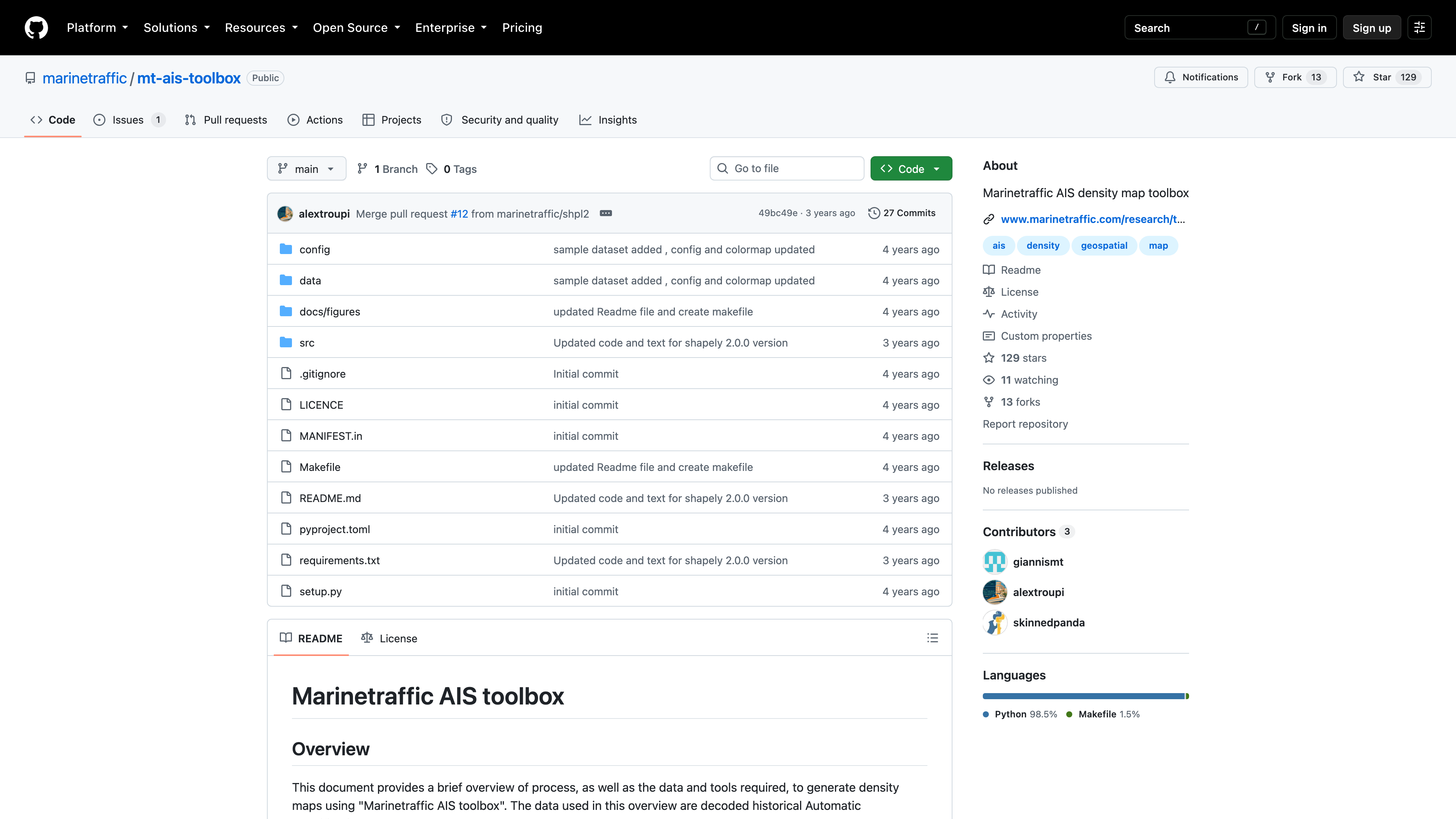Viewport: 1456px width, 819px height.
Task: Click the header Search field
Action: 1200,28
